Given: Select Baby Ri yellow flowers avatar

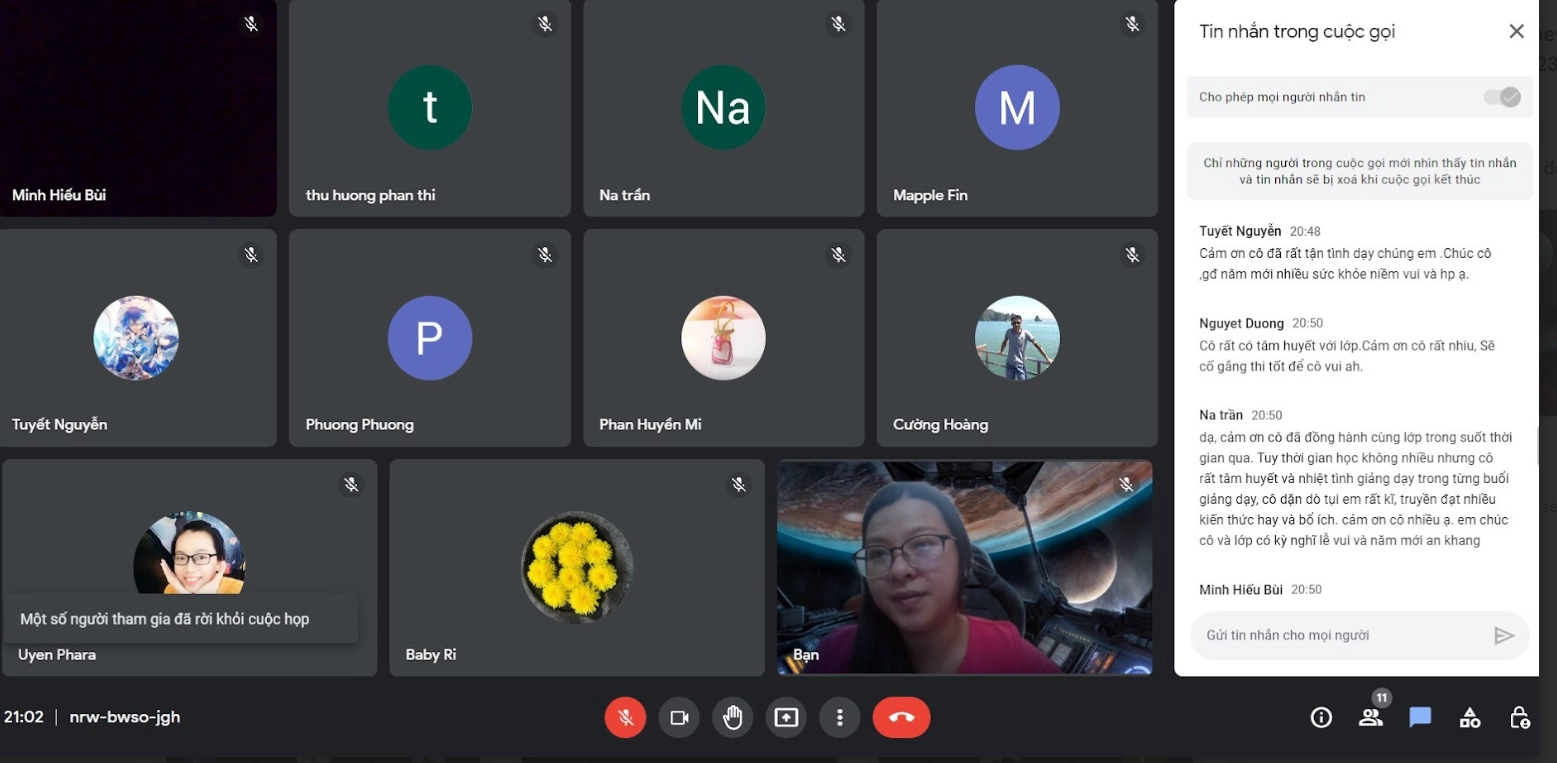Looking at the screenshot, I should click(x=577, y=567).
